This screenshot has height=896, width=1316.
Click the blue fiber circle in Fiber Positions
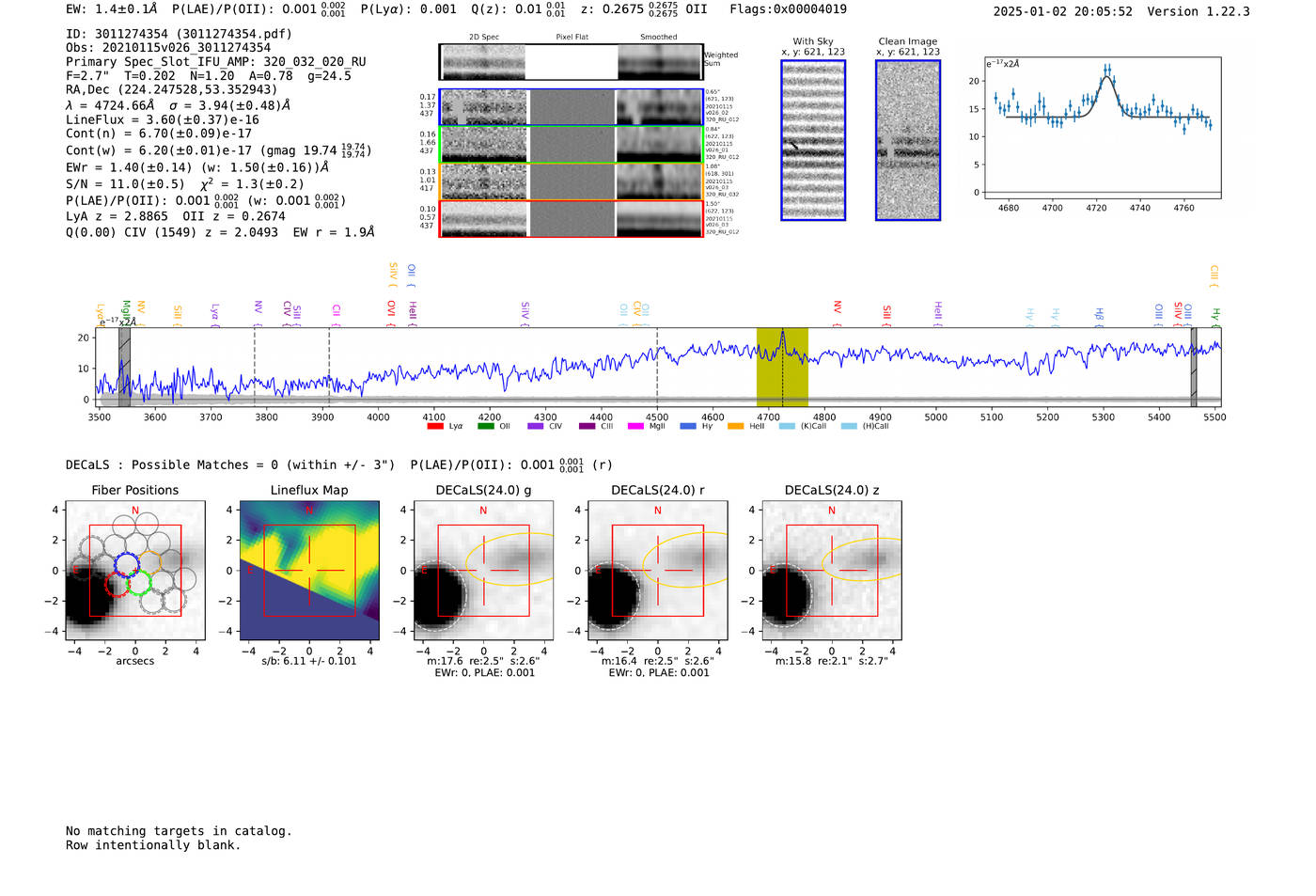126,564
